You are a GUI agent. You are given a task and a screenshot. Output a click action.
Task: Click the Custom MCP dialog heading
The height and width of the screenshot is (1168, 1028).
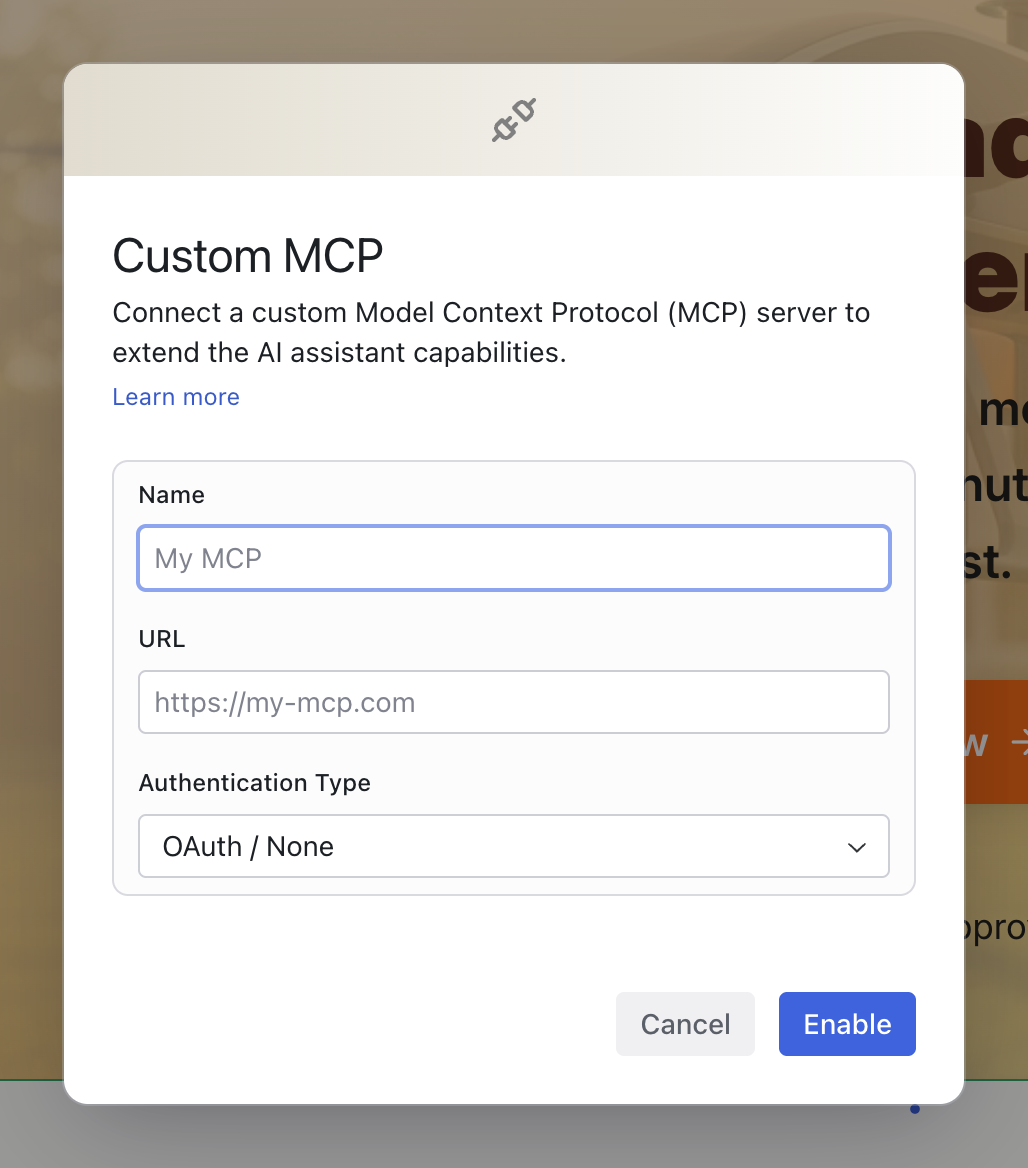click(x=248, y=256)
